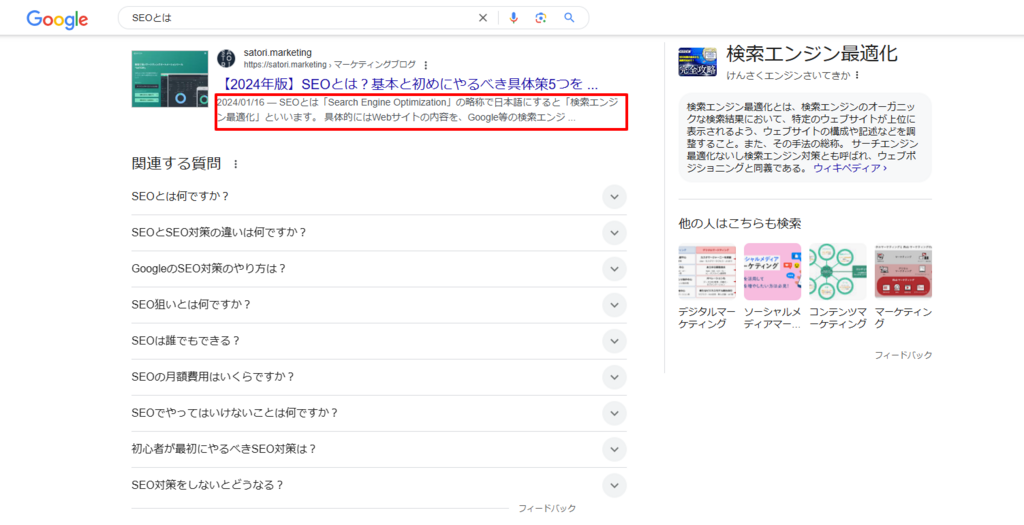This screenshot has height=525, width=1024.
Task: Select the デジタルマーケティング related search thumbnail
Action: 706,272
